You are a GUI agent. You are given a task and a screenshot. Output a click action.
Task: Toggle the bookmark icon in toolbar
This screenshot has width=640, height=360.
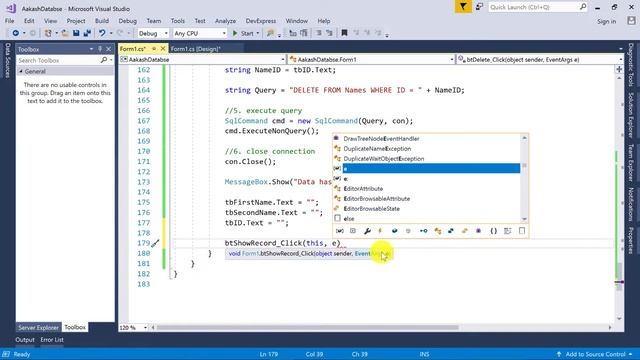point(344,33)
